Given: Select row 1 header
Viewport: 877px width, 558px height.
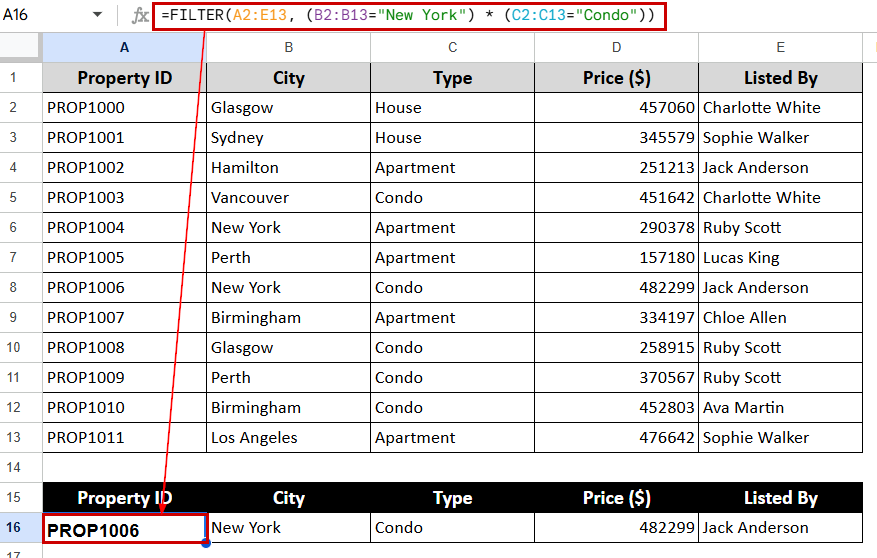Looking at the screenshot, I should click(x=21, y=78).
